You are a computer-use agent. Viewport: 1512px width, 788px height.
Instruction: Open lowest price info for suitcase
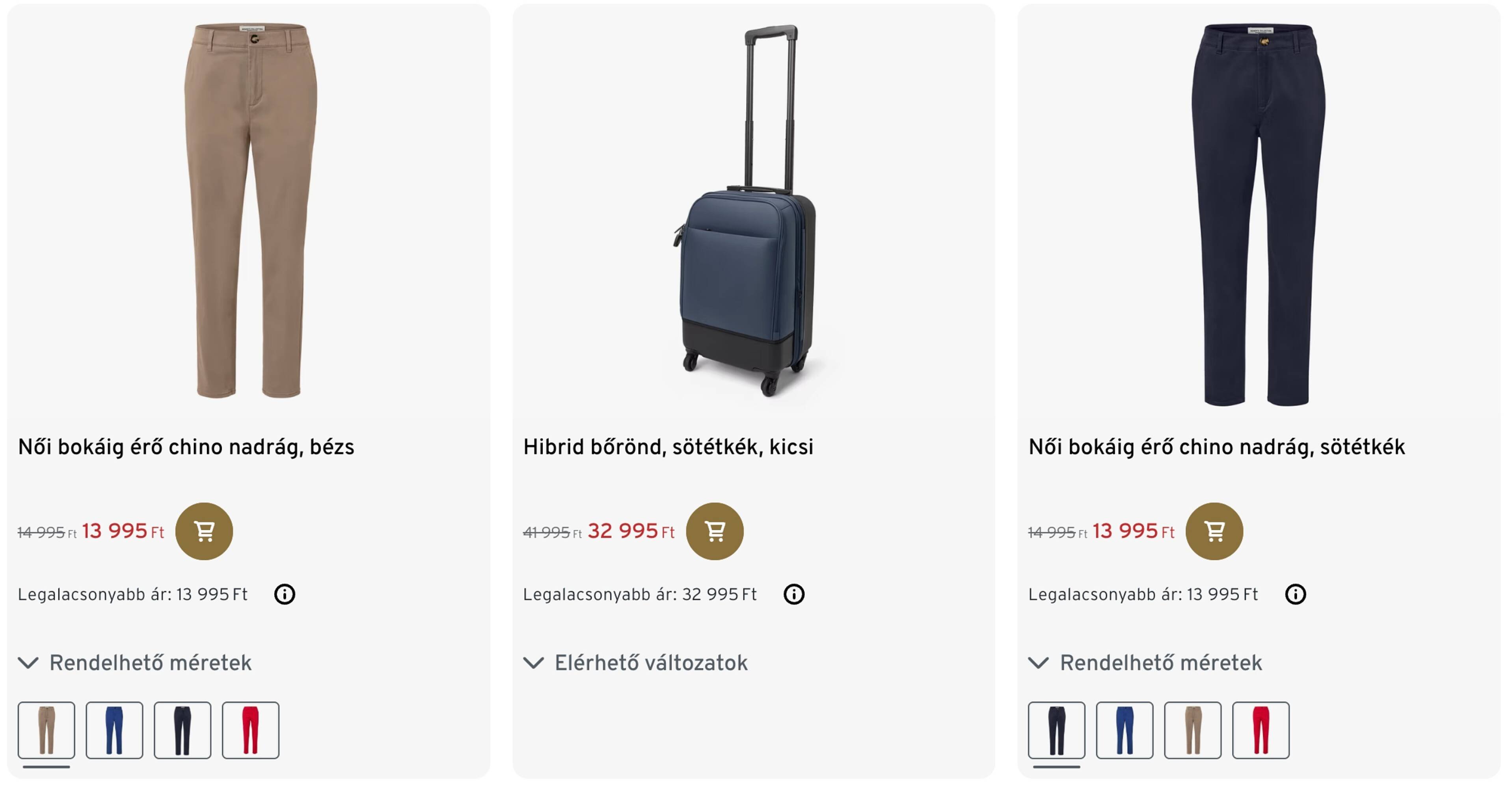click(x=793, y=595)
